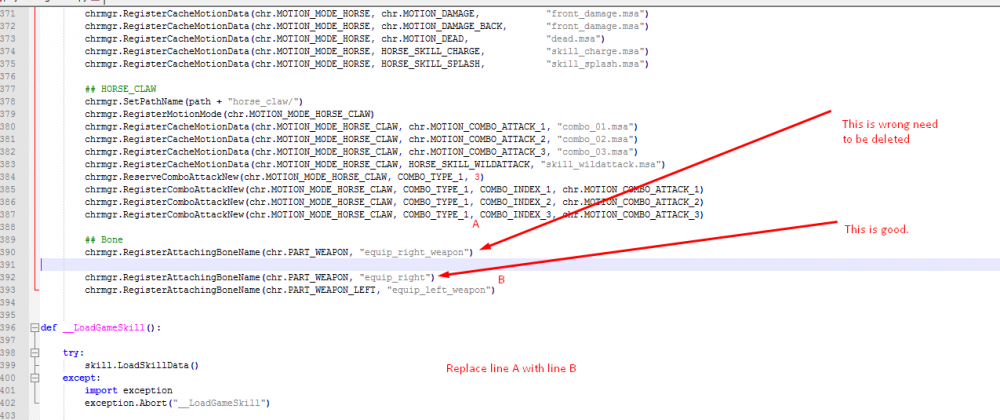1000x420 pixels.
Task: Click line number 396 in the margin
Action: 10,328
